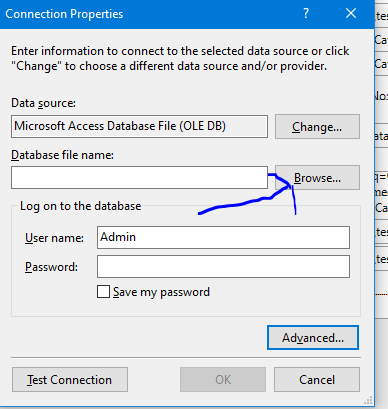
Task: Focus the Password input field
Action: coord(223,267)
